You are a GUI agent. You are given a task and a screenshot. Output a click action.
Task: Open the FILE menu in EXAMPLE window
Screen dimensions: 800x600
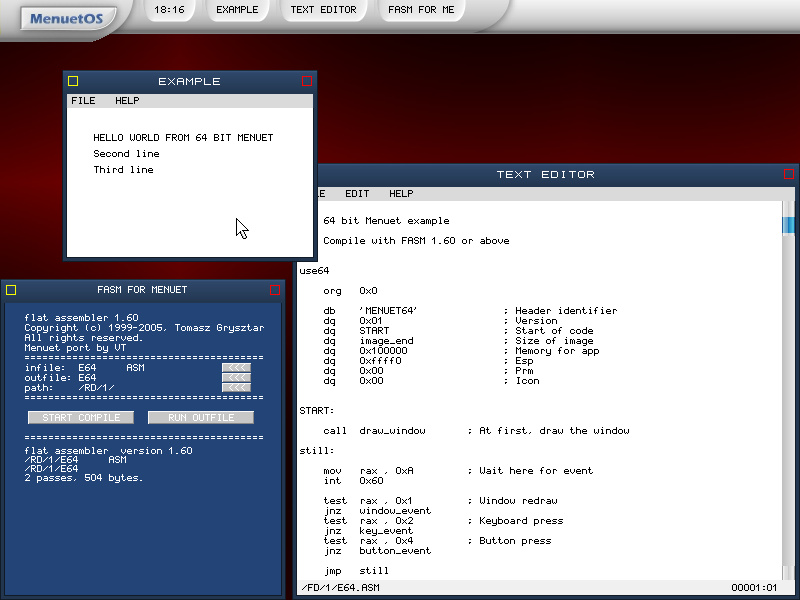coord(83,101)
